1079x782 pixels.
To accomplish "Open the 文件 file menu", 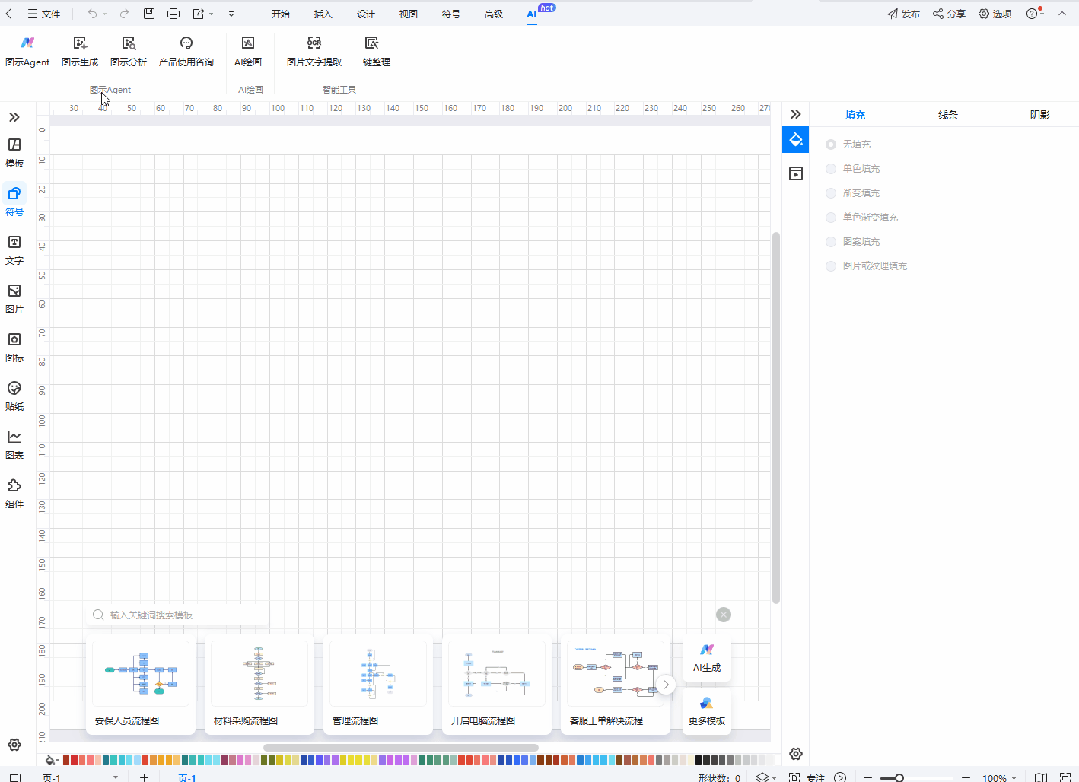I will tap(44, 14).
